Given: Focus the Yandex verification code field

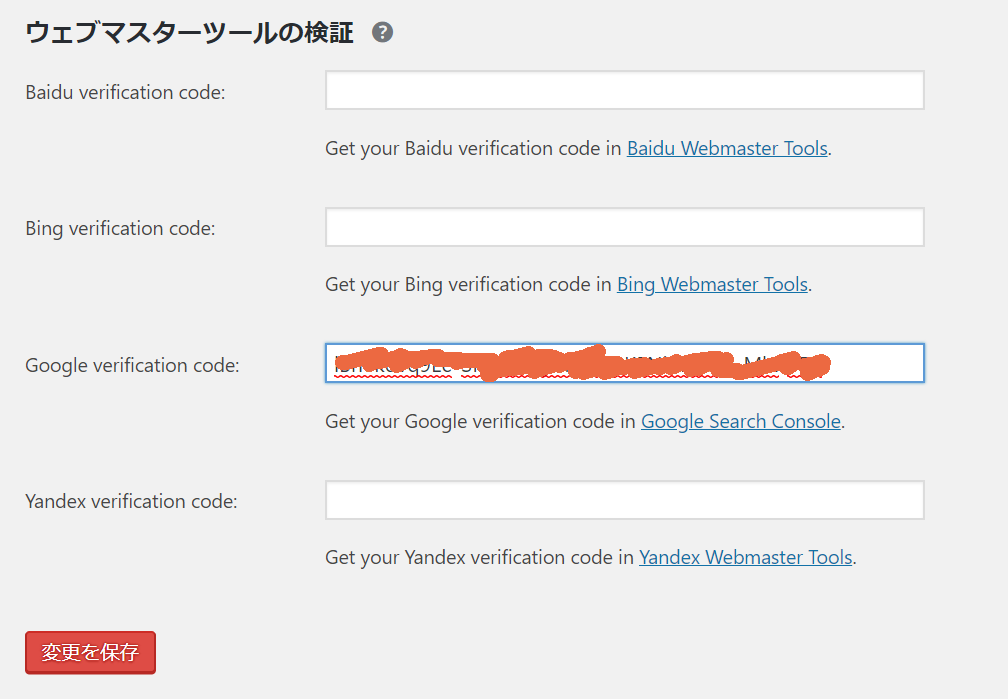Looking at the screenshot, I should pos(624,500).
